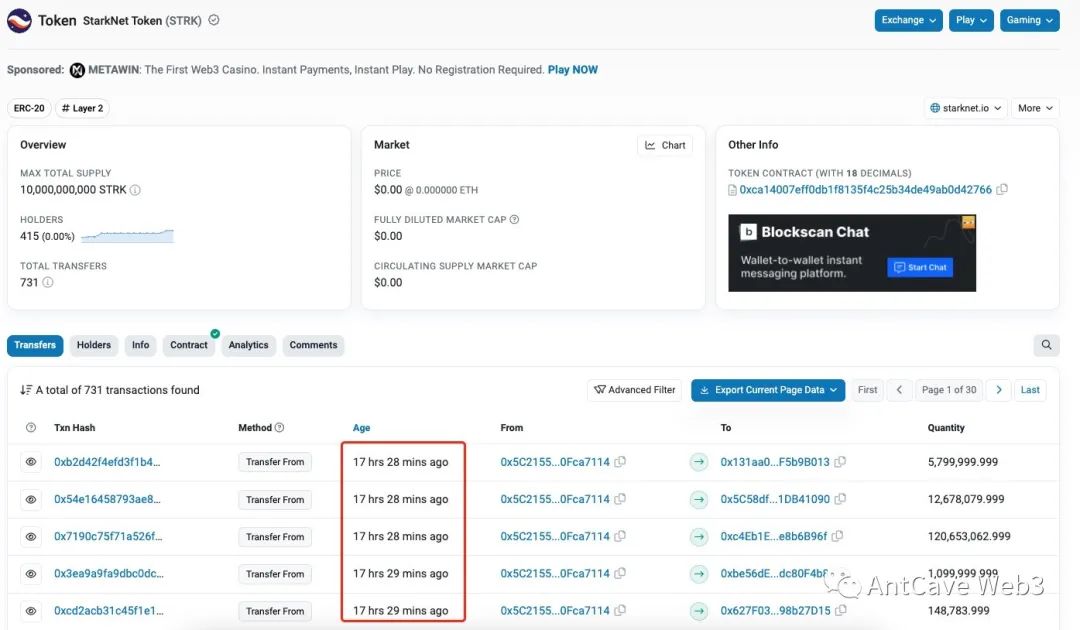
Task: Click the Blockscan Chat banner
Action: (x=852, y=253)
